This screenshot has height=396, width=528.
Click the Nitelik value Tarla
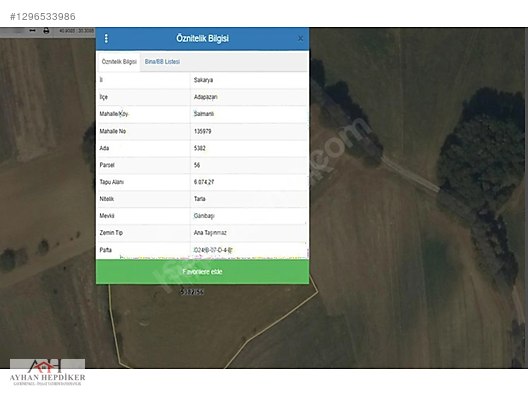[200, 199]
